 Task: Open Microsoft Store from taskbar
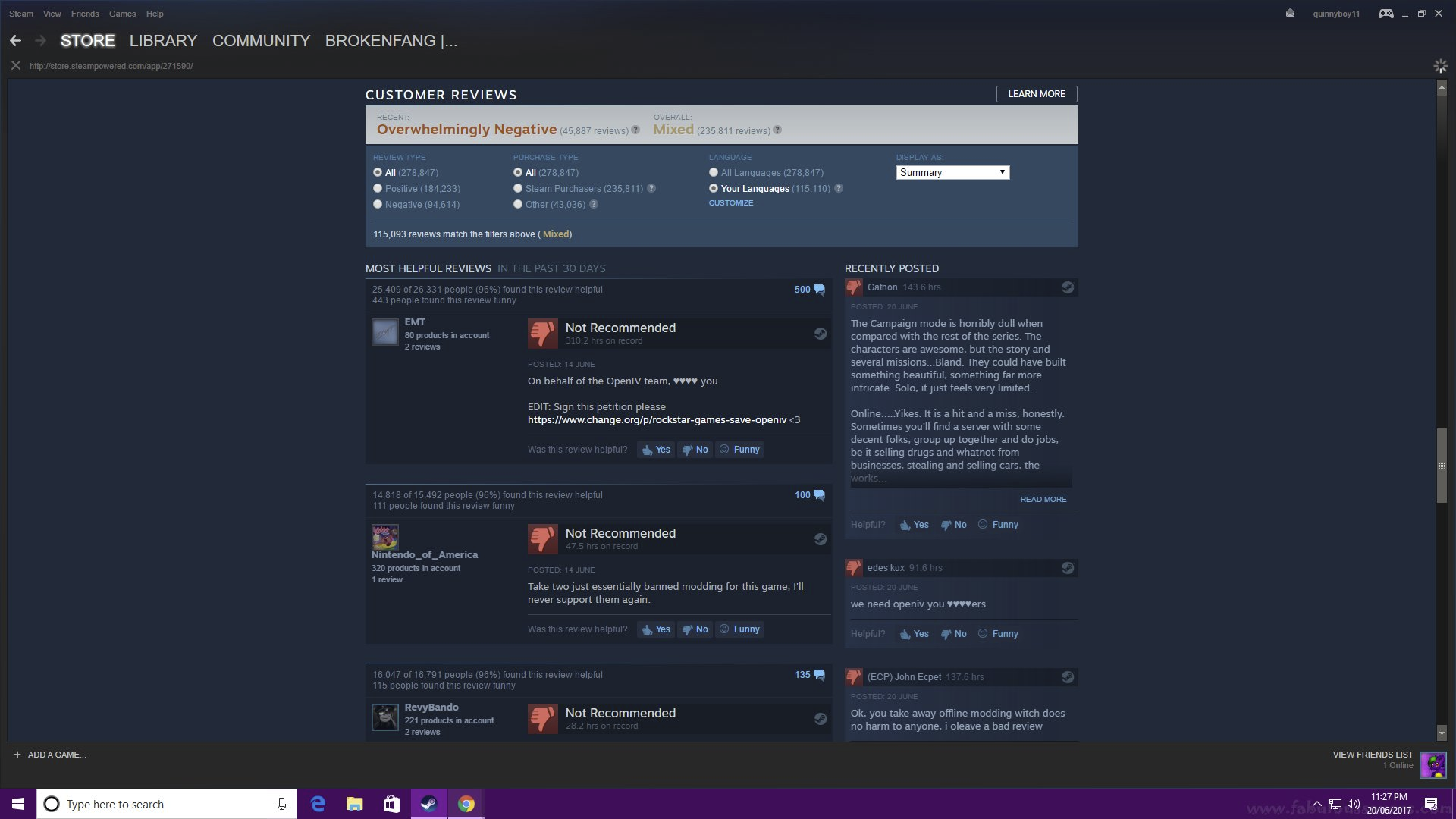point(391,804)
